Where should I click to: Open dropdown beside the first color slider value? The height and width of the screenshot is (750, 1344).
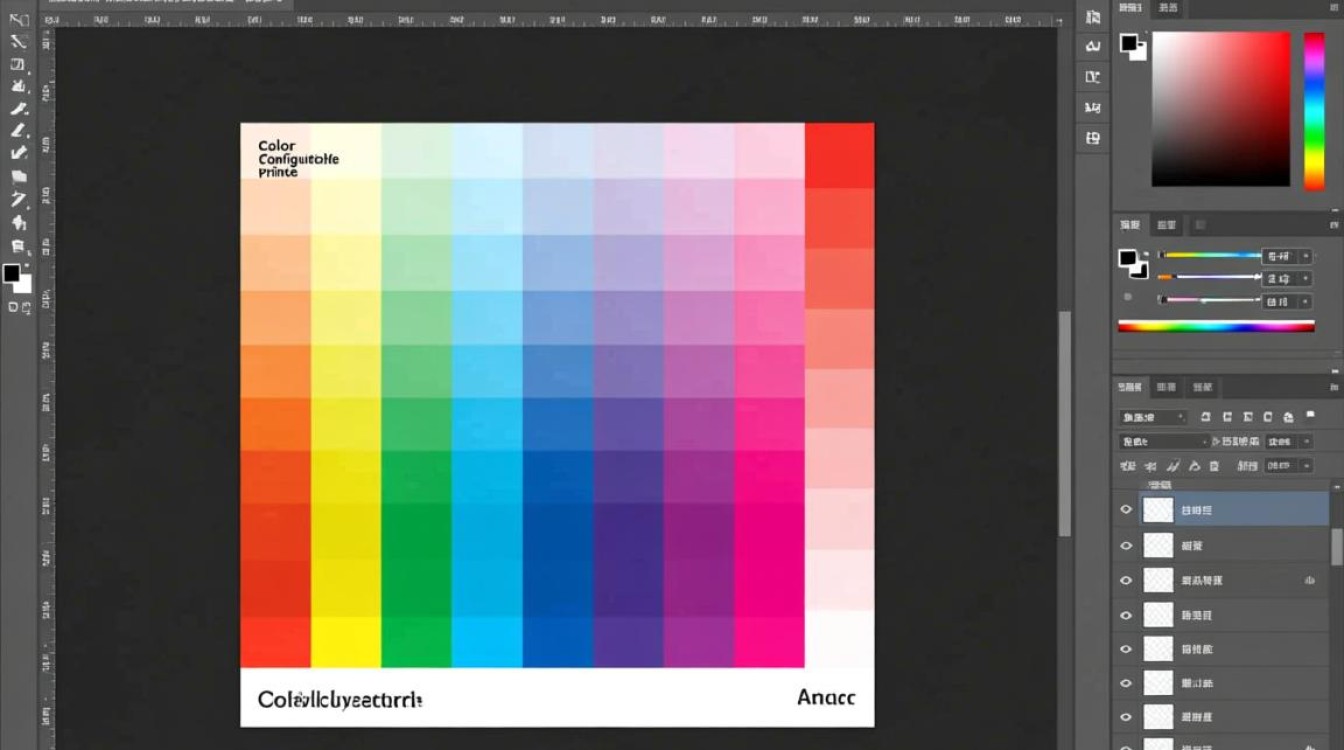(x=1304, y=256)
